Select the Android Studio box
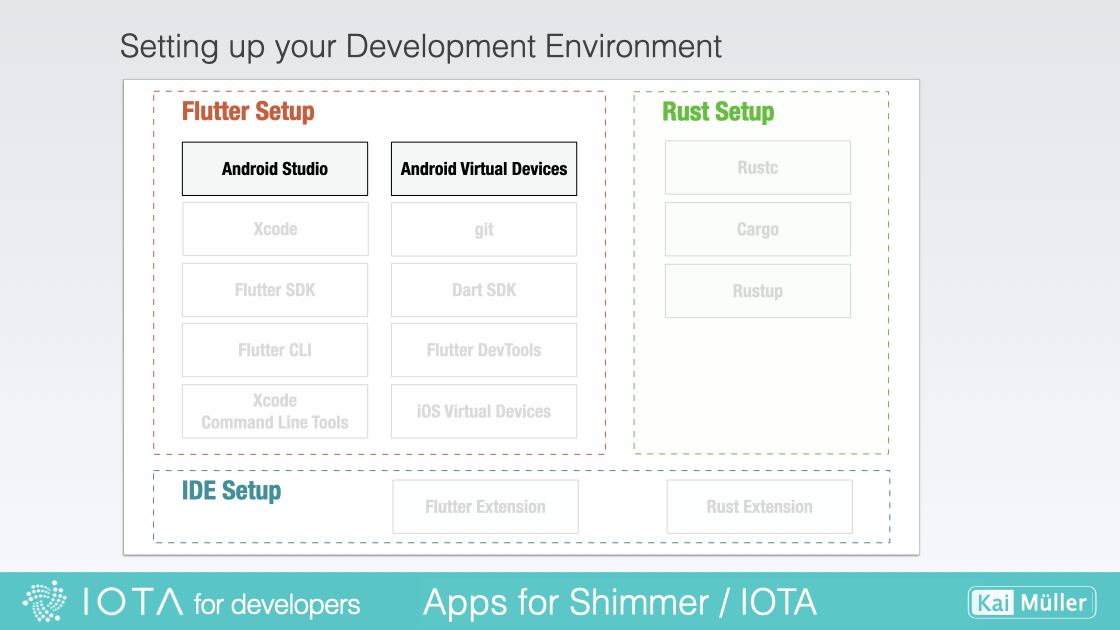Image resolution: width=1120 pixels, height=630 pixels. pyautogui.click(x=275, y=169)
